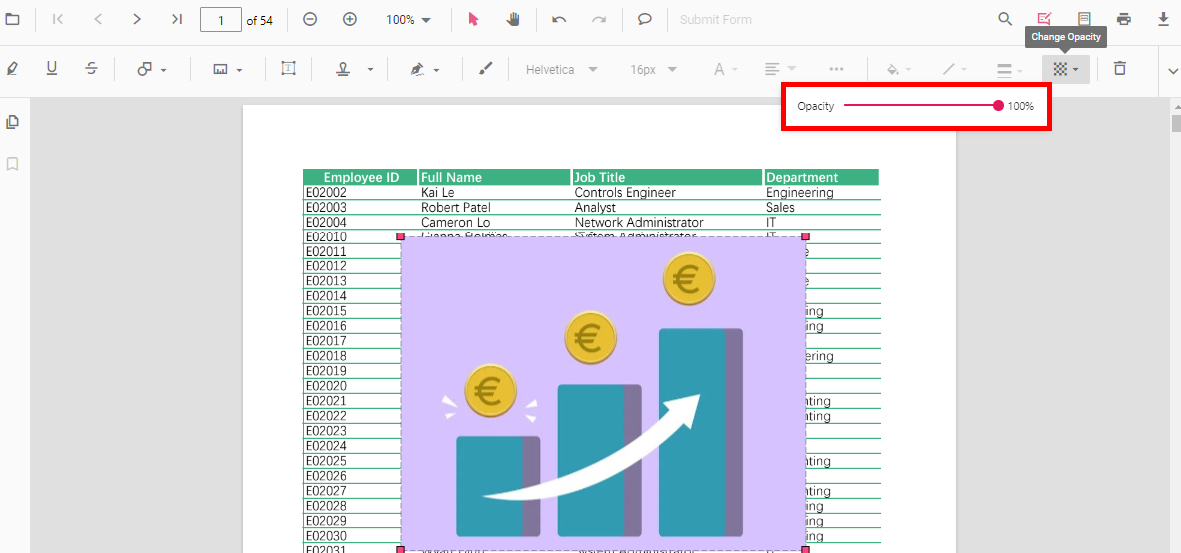Viewport: 1181px width, 553px height.
Task: Click the Download icon
Action: point(1163,19)
